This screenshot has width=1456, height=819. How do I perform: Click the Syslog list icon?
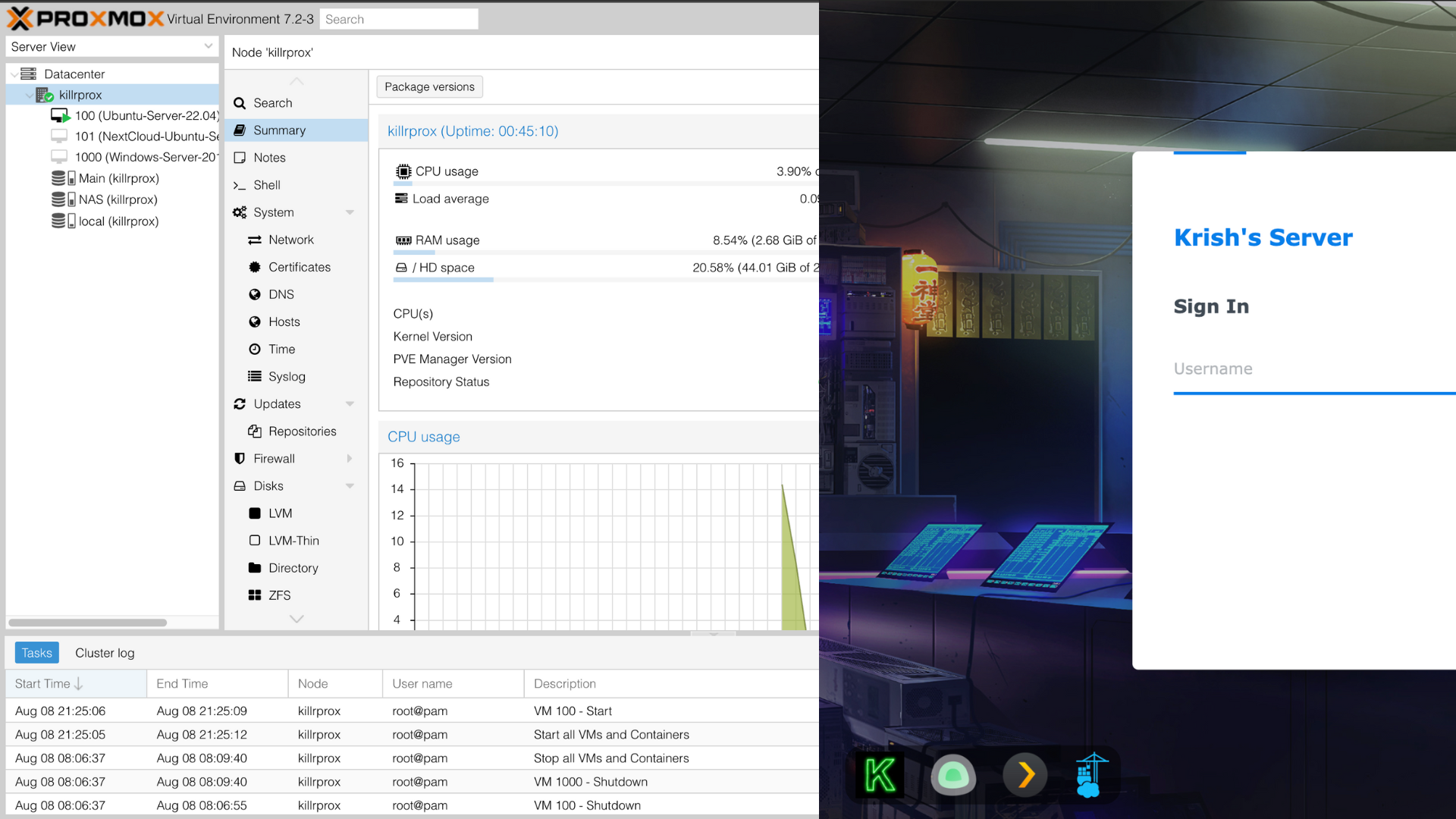[255, 376]
